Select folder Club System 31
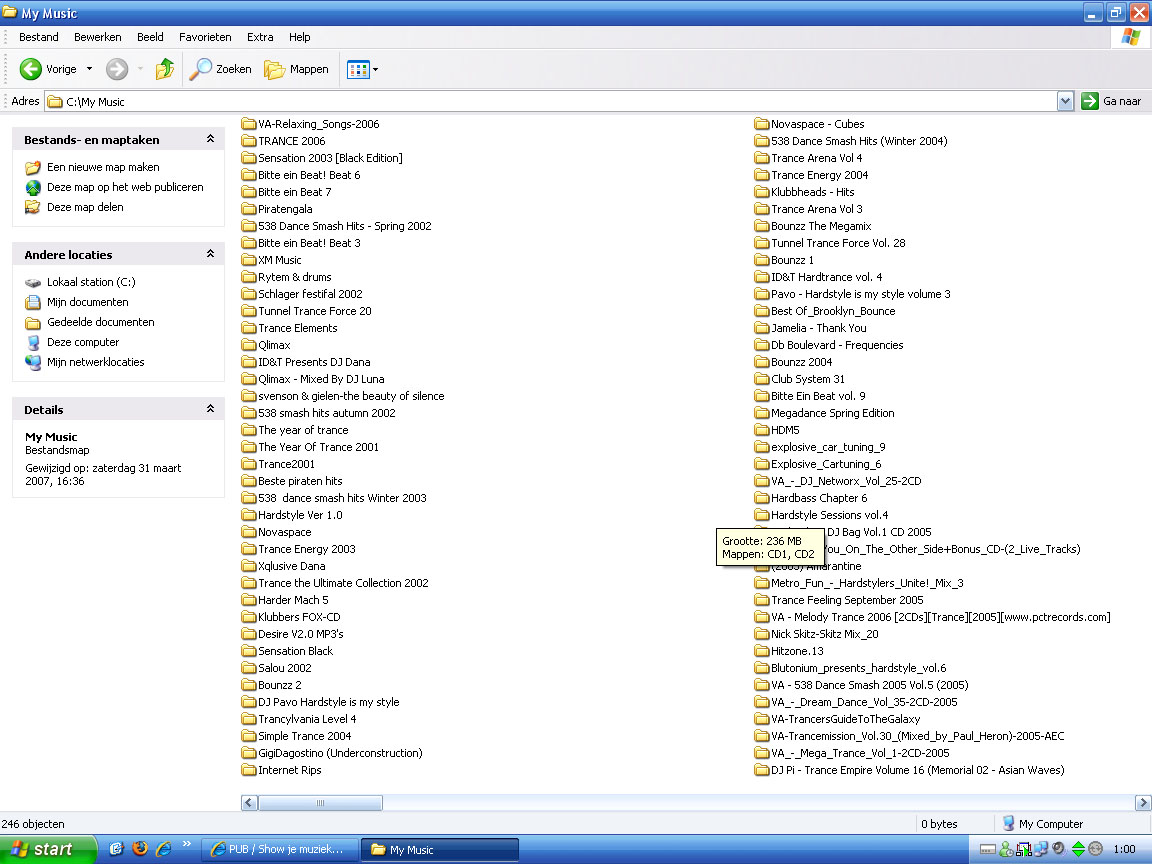The image size is (1152, 864). coord(799,379)
